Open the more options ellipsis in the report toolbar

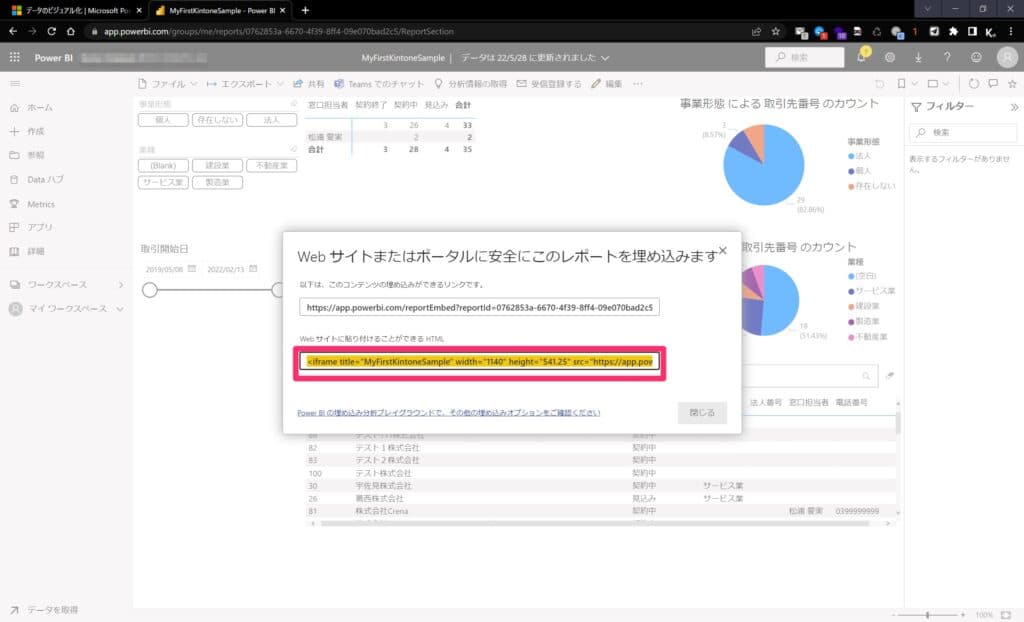[x=638, y=84]
